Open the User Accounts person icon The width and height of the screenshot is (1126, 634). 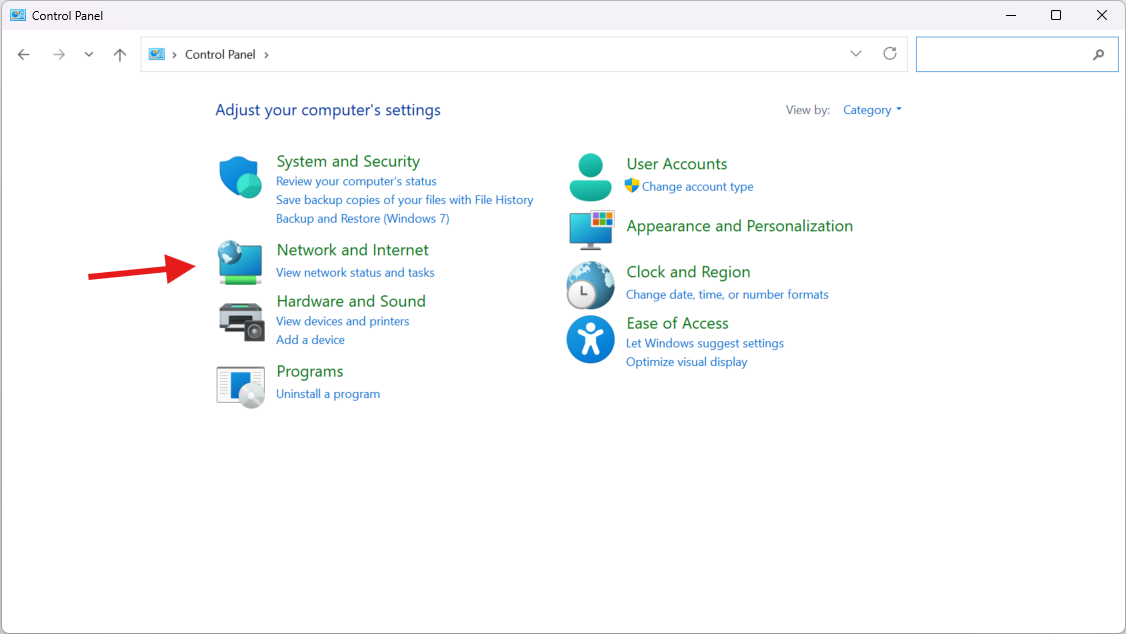(x=590, y=177)
